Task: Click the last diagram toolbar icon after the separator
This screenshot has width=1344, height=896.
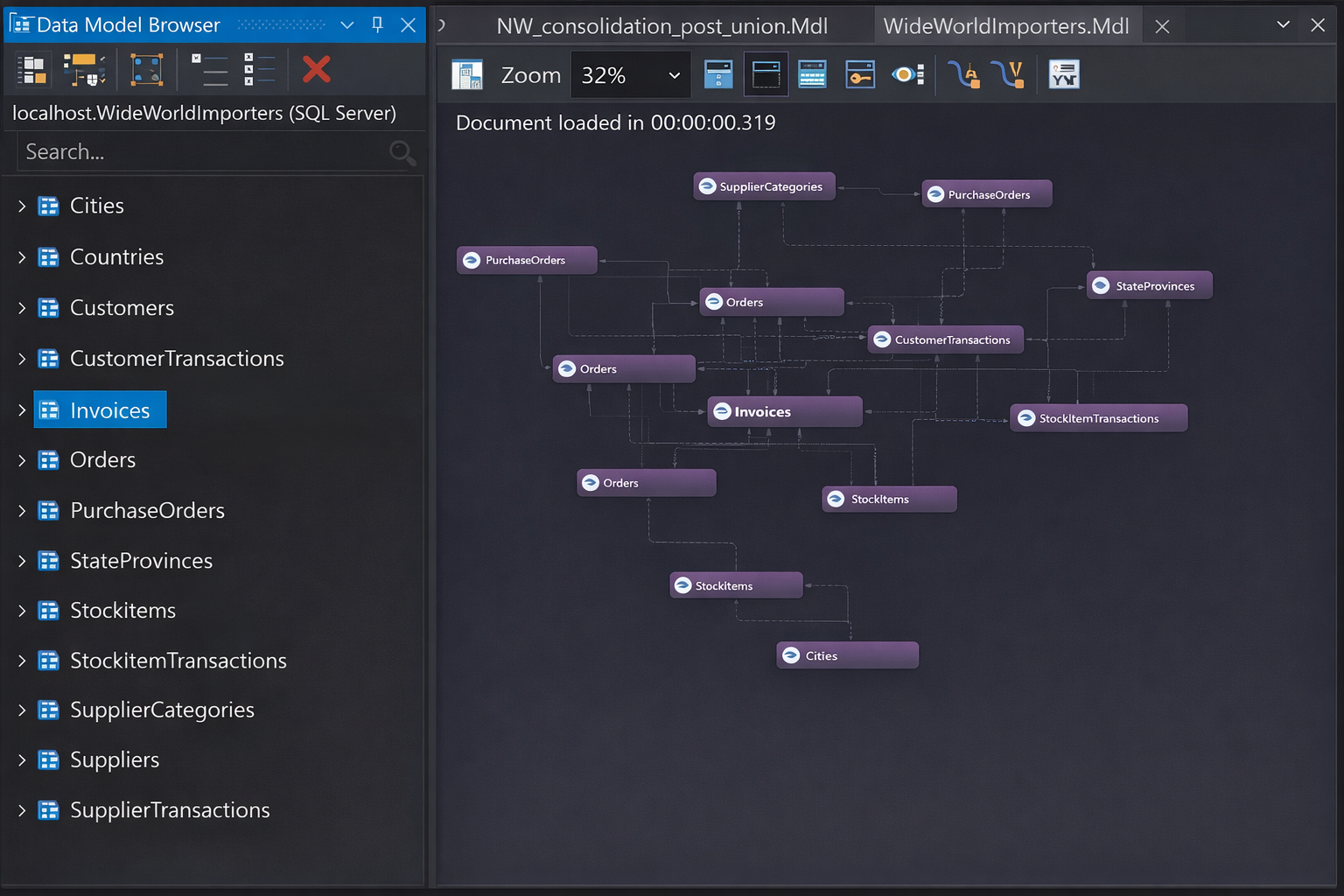Action: click(x=1064, y=75)
